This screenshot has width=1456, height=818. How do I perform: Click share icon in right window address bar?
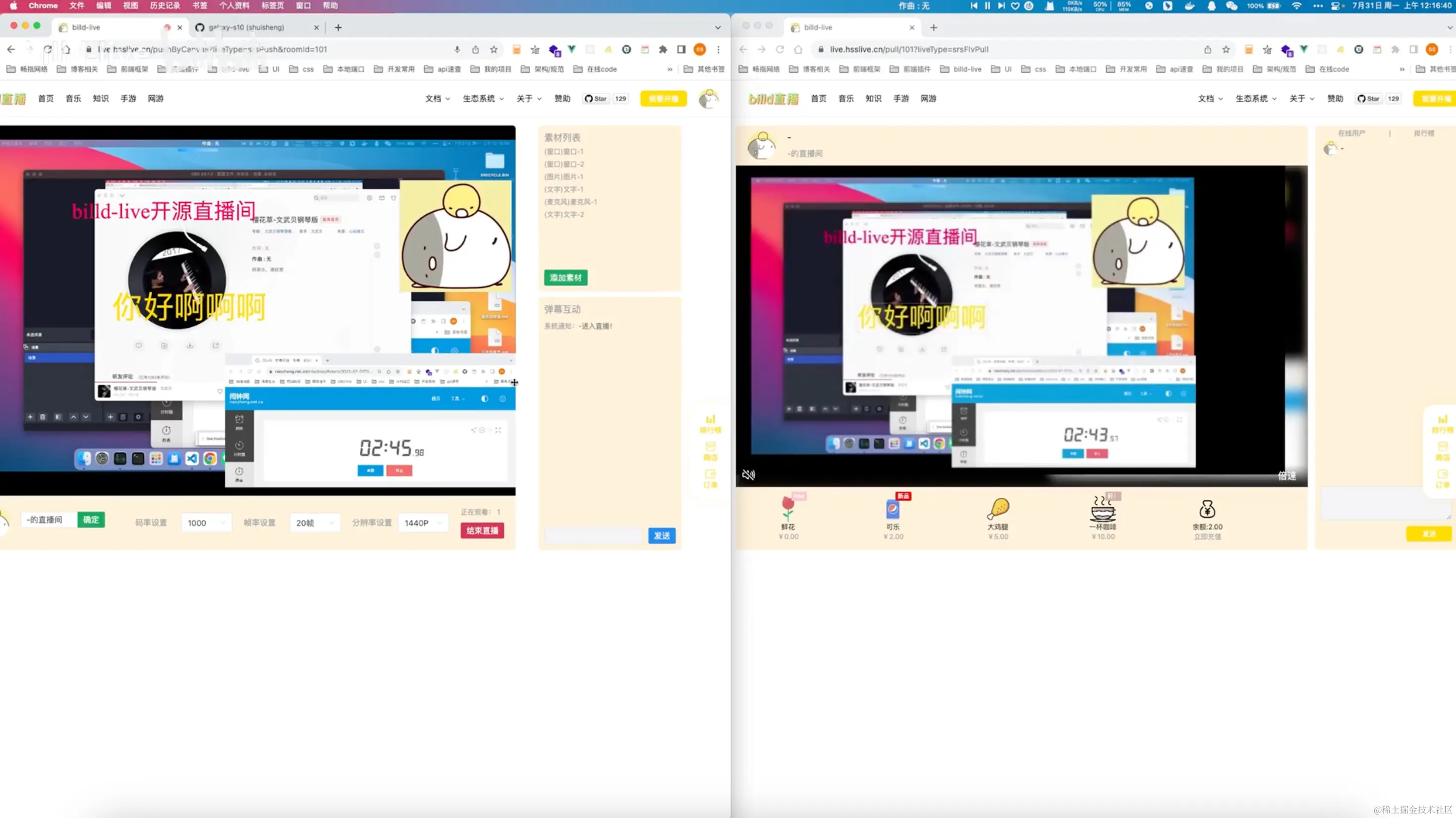click(x=1207, y=49)
